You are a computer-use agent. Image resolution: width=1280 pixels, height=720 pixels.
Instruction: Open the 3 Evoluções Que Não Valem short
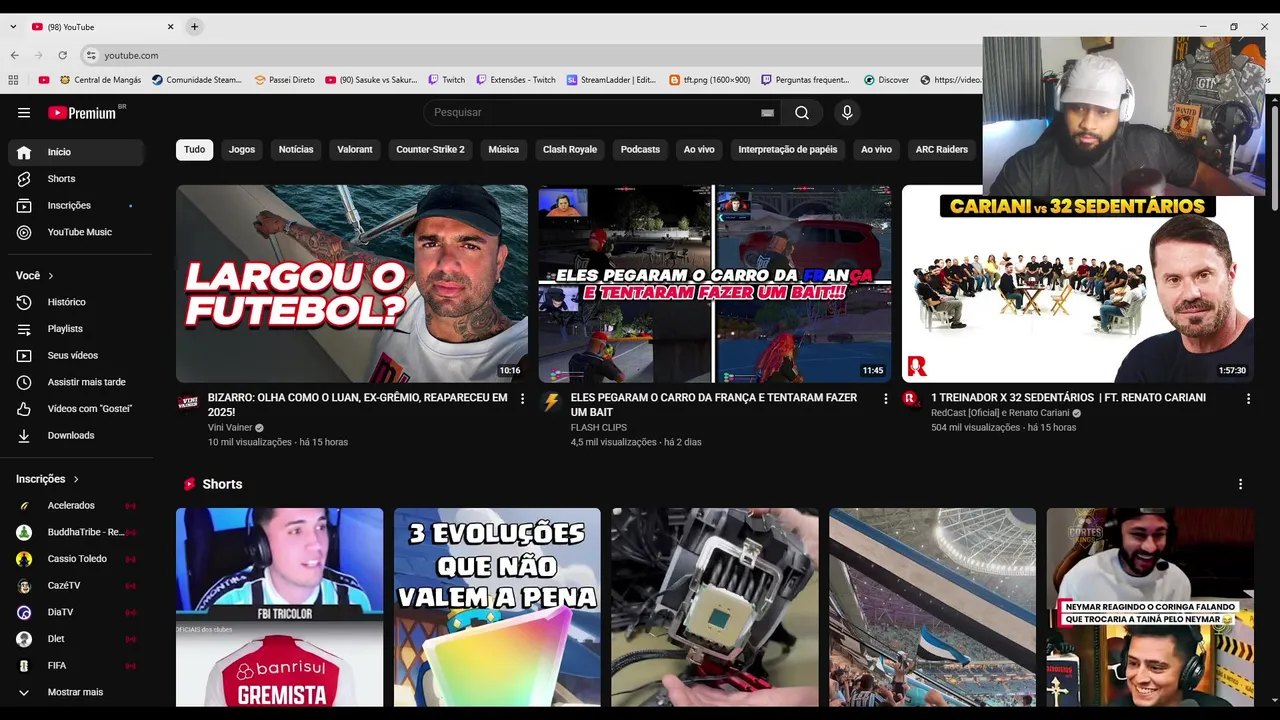pyautogui.click(x=497, y=608)
